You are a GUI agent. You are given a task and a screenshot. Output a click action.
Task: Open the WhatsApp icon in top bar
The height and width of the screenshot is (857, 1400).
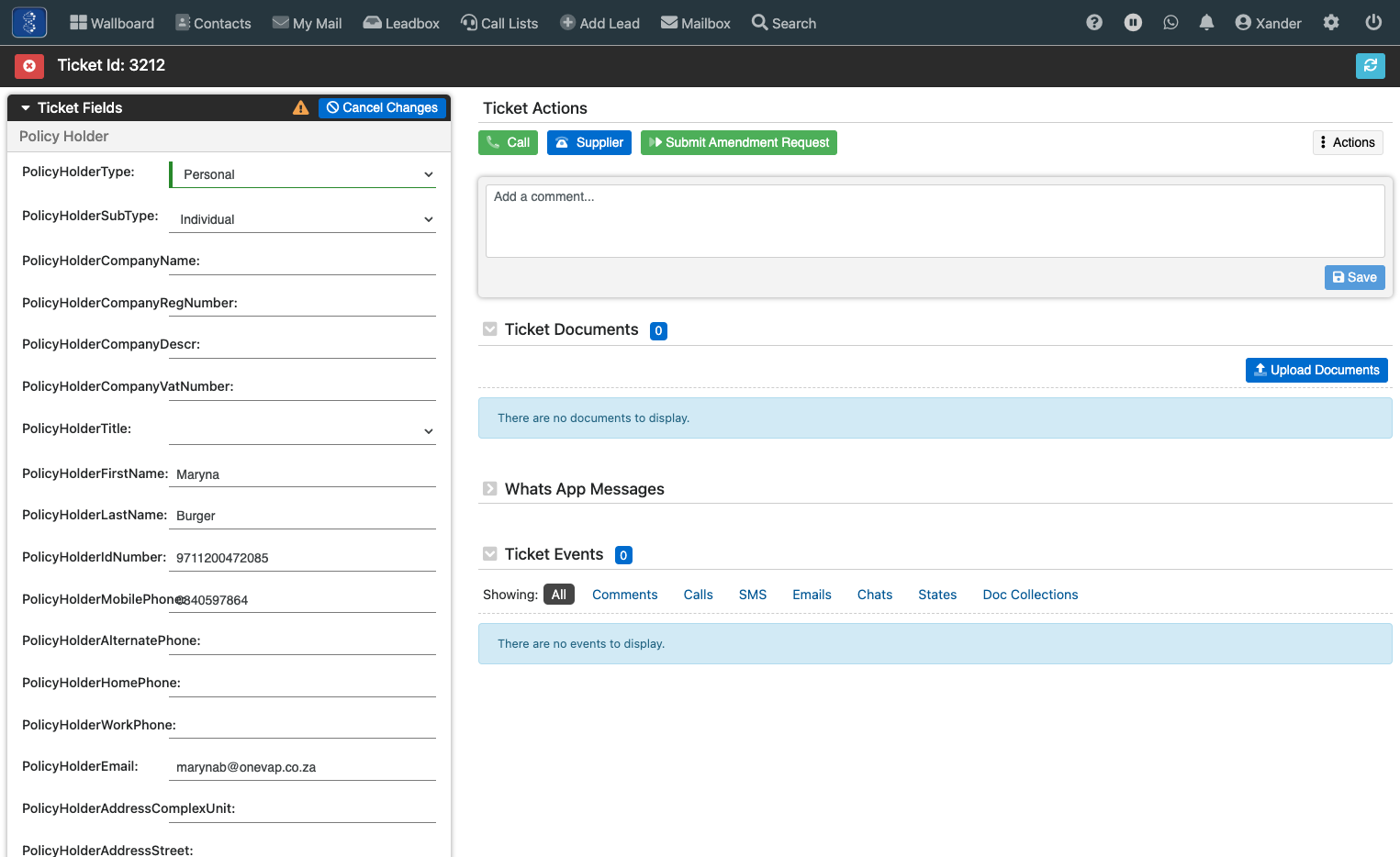click(x=1170, y=23)
